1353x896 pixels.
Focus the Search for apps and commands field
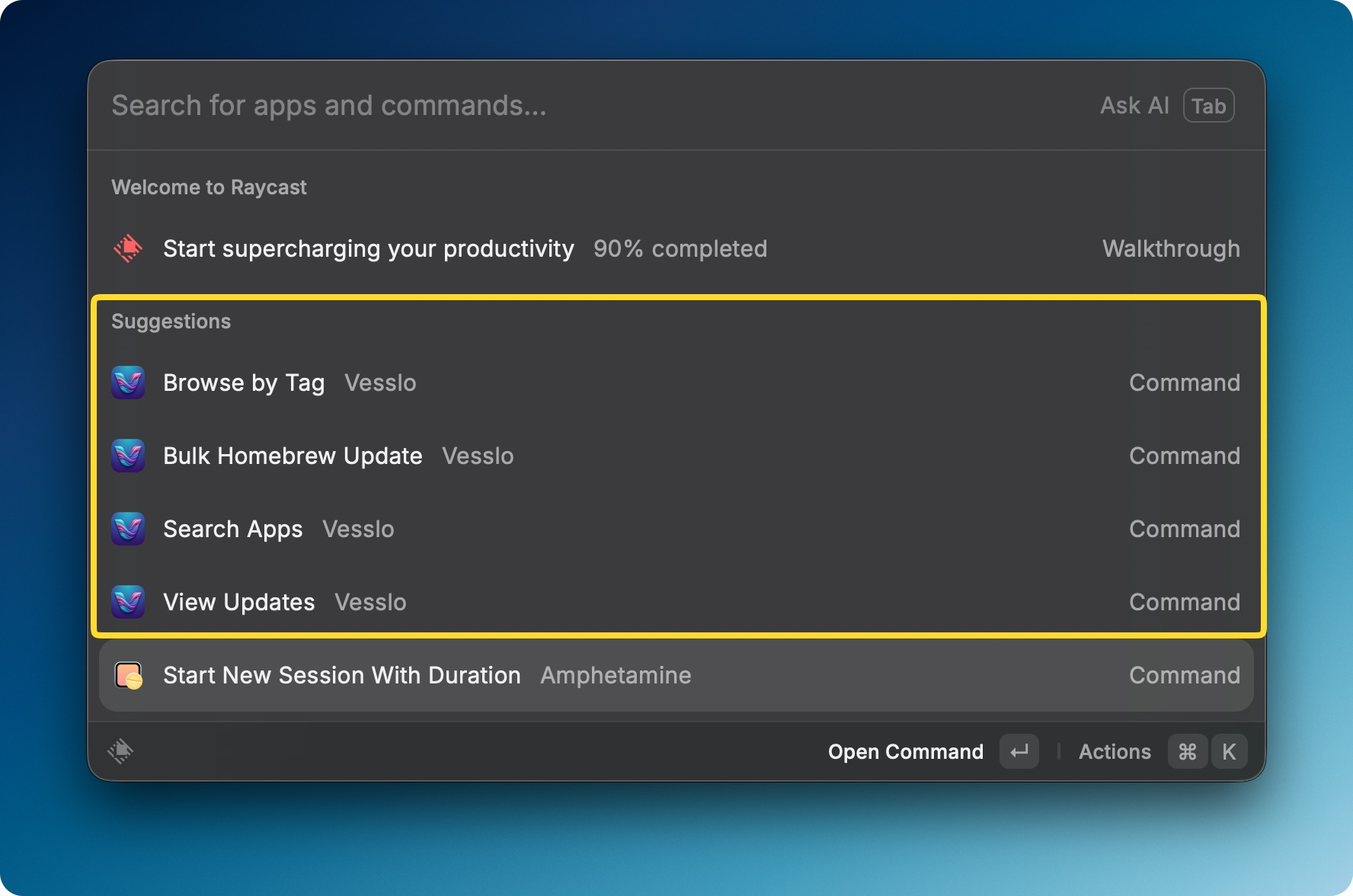pos(594,106)
